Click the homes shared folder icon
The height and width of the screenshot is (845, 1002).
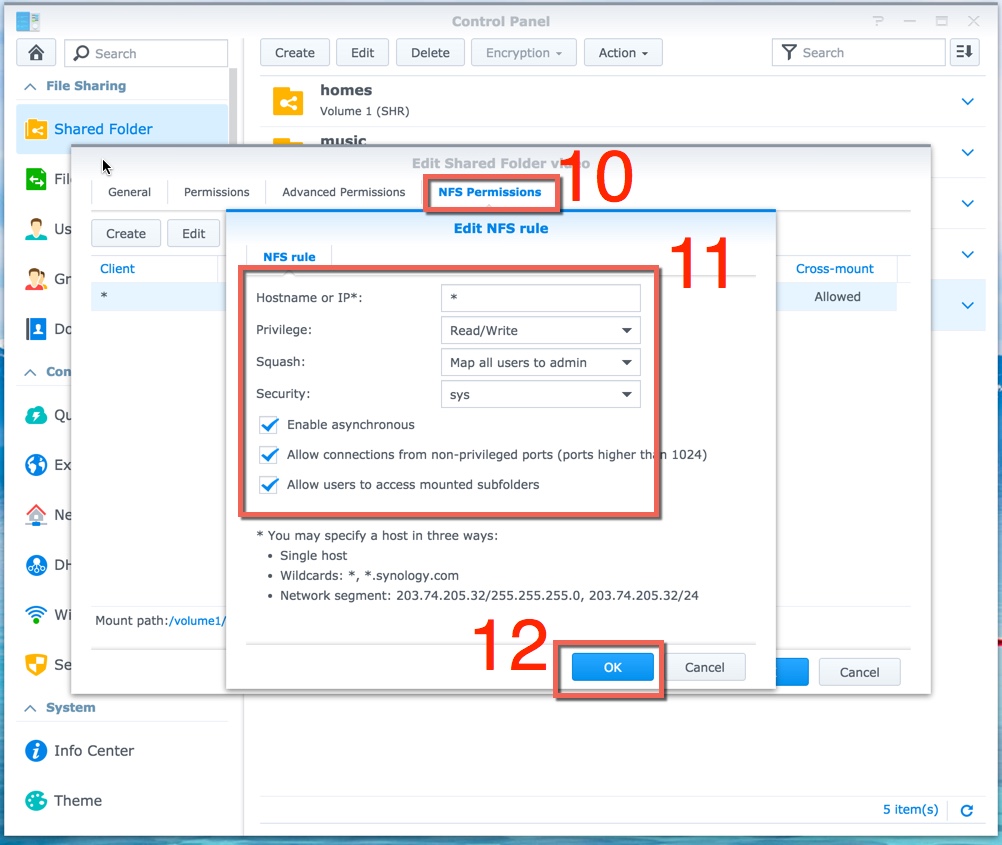pos(288,100)
